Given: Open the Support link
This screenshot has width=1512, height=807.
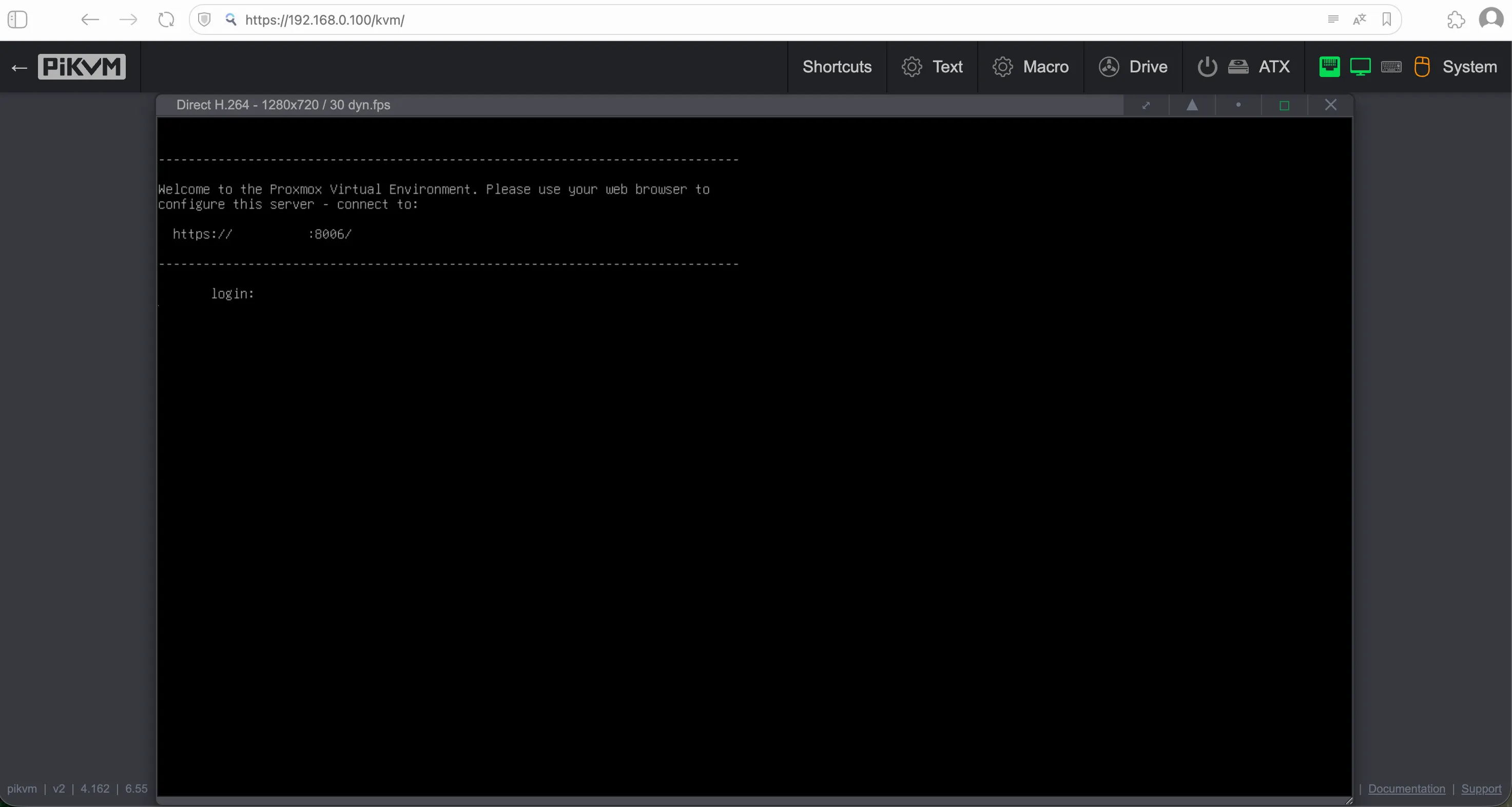Looking at the screenshot, I should tap(1481, 789).
